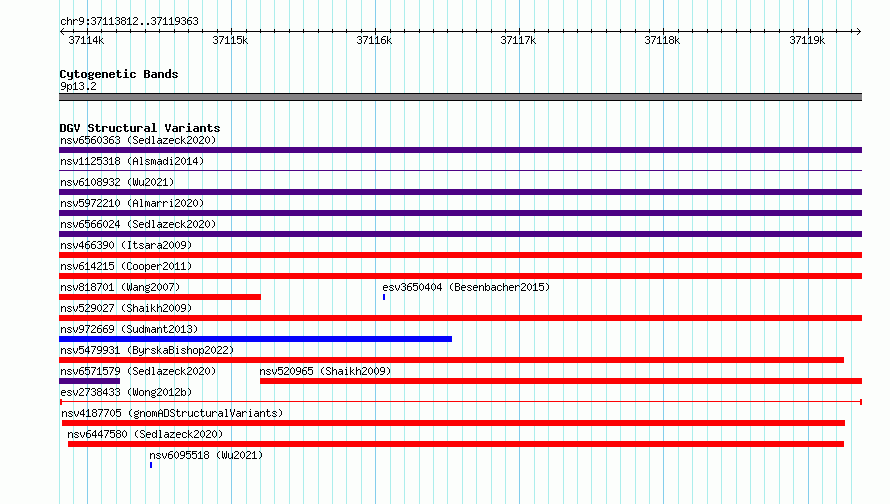The width and height of the screenshot is (890, 504).
Task: Click the thin nsv1125318 variant line
Action: tap(460, 170)
